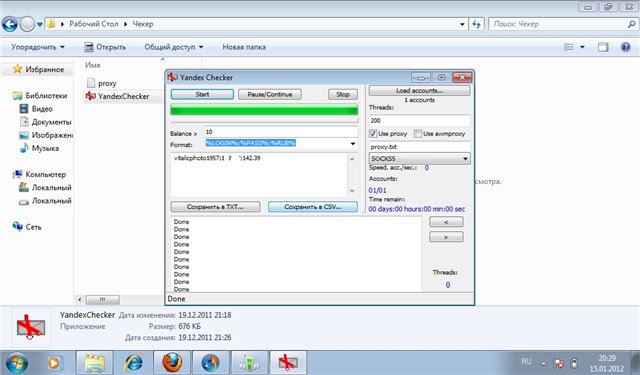The image size is (640, 375).
Task: Click the Explorer Forward navigation button
Action: [x=27, y=24]
